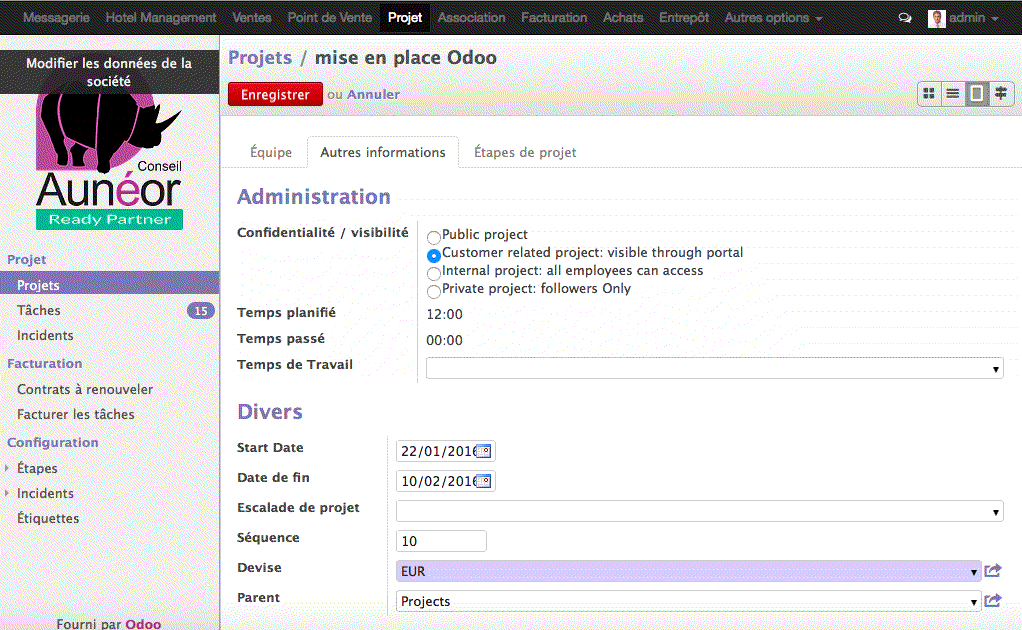Image resolution: width=1022 pixels, height=630 pixels.
Task: Select the Internal project option
Action: pos(433,271)
